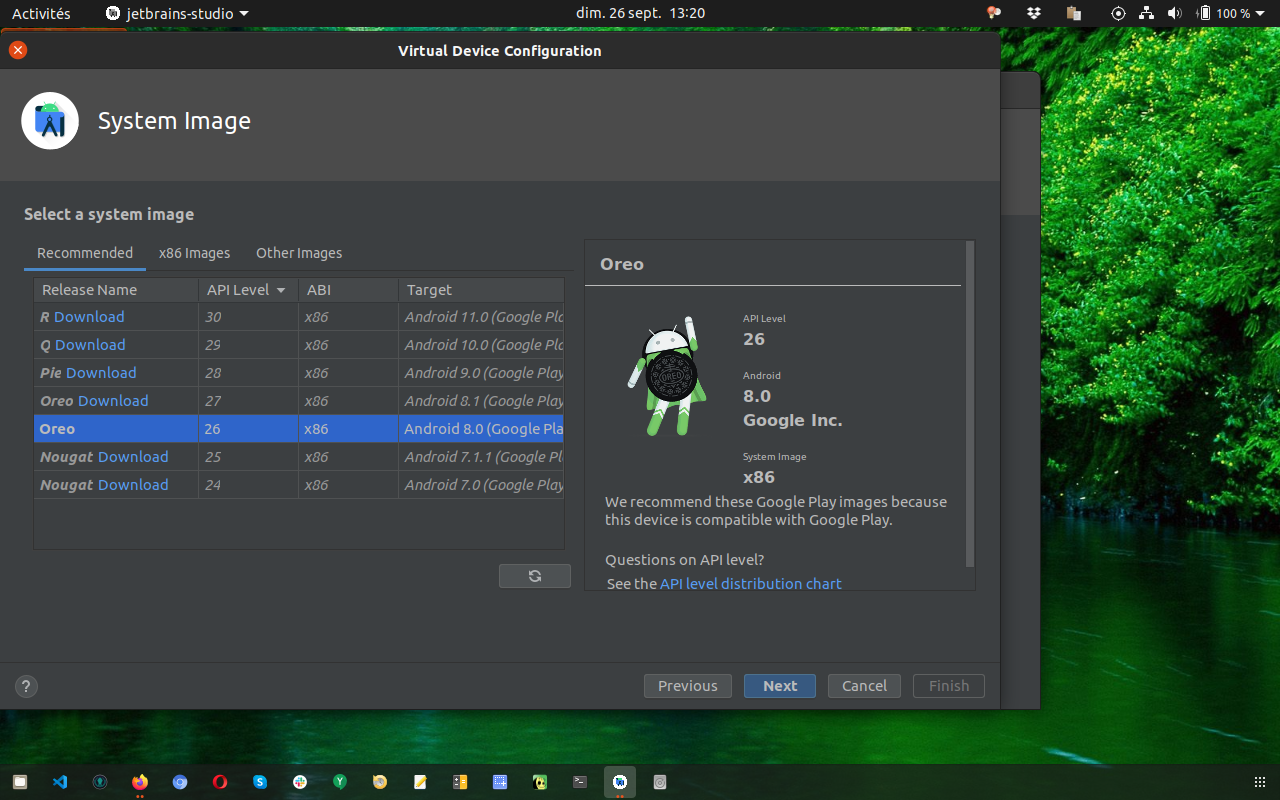Image resolution: width=1280 pixels, height=800 pixels.
Task: Open the network connection tray icon
Action: click(1146, 13)
